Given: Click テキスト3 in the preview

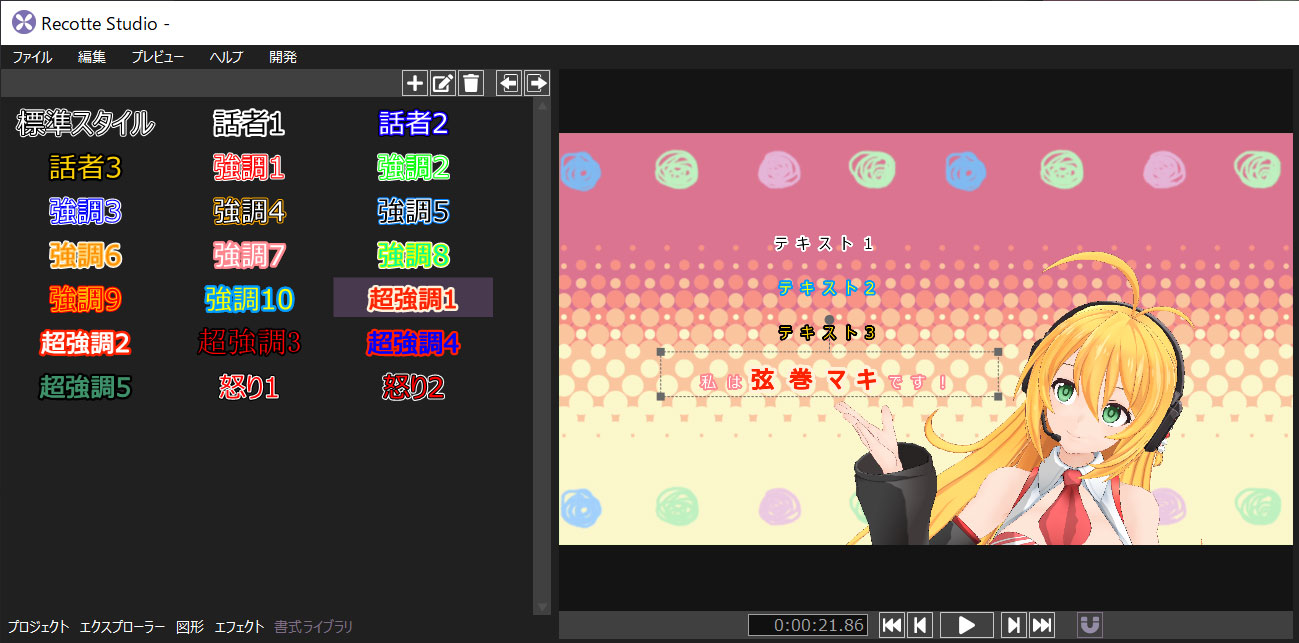Looking at the screenshot, I should [826, 332].
